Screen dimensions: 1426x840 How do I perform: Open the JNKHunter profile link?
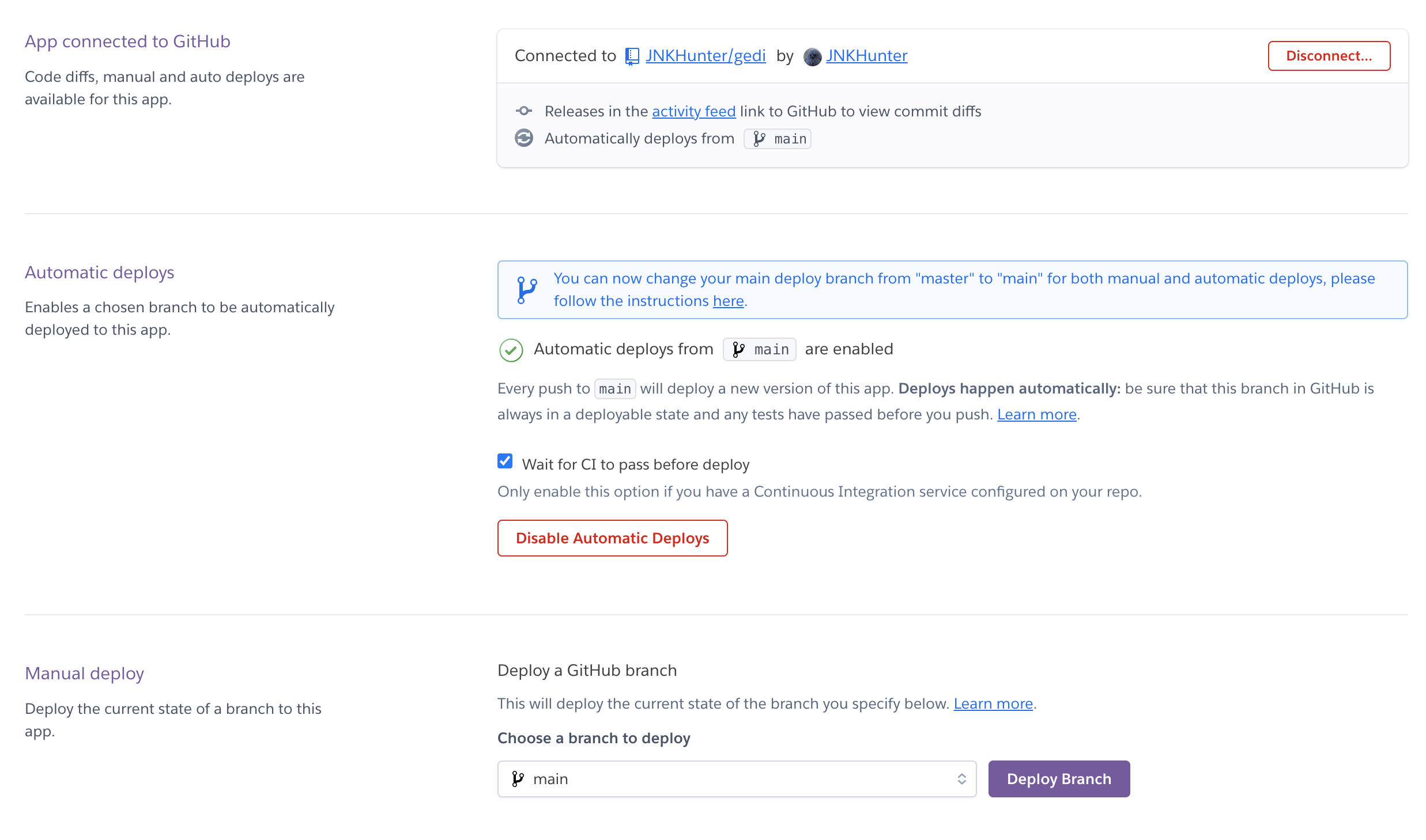click(x=866, y=56)
